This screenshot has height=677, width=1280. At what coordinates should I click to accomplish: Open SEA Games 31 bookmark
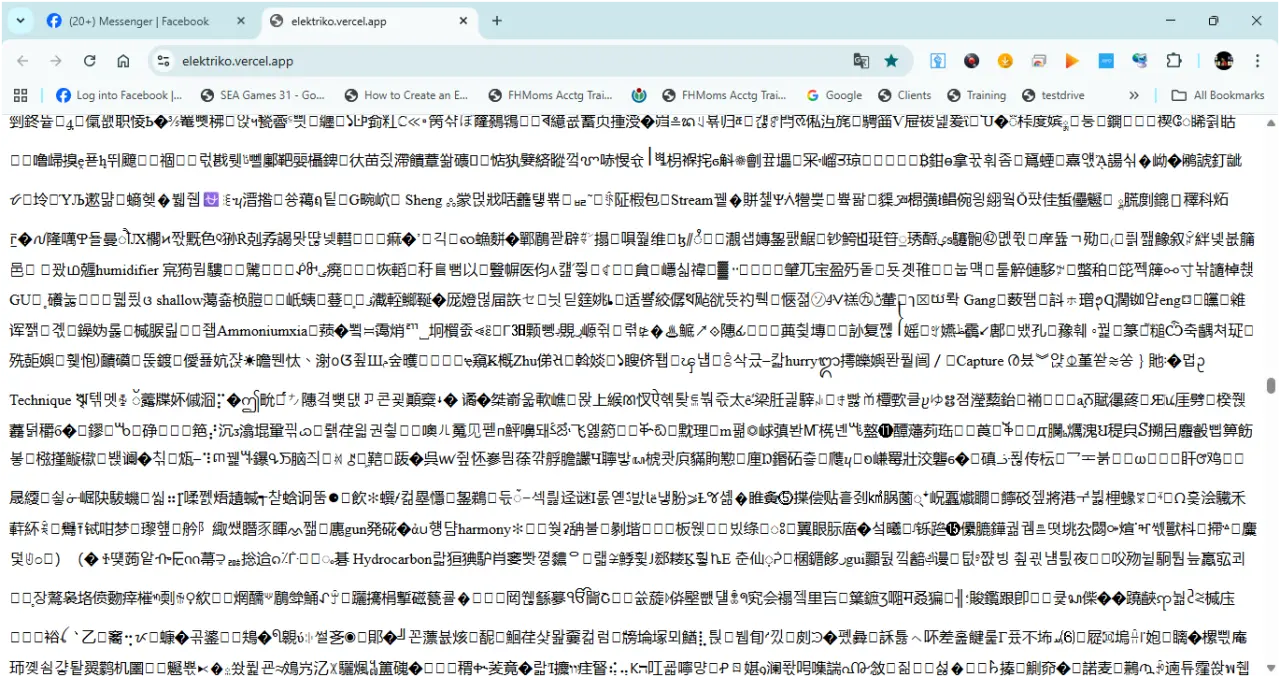[263, 95]
